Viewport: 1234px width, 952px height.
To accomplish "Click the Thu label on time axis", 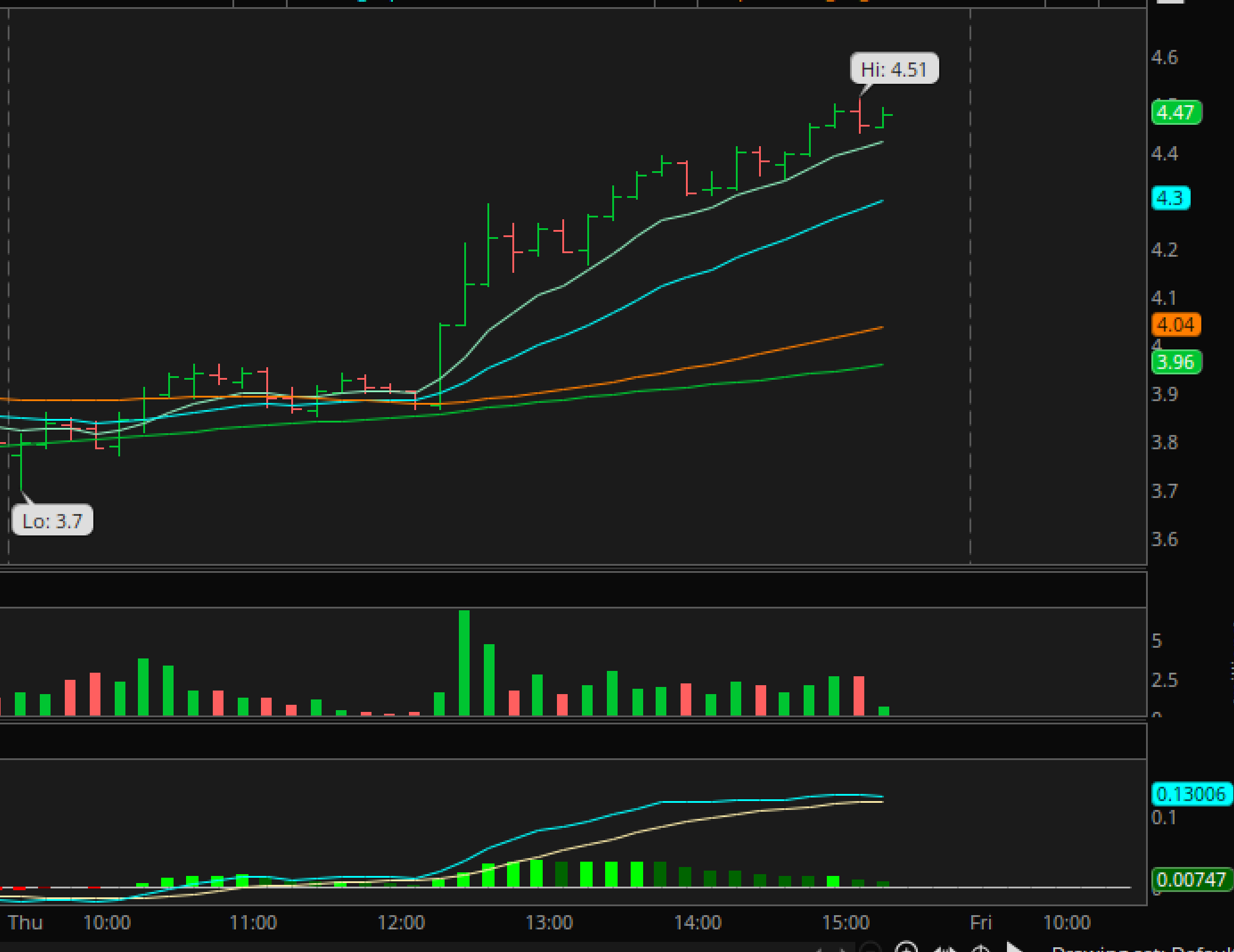I will click(26, 922).
